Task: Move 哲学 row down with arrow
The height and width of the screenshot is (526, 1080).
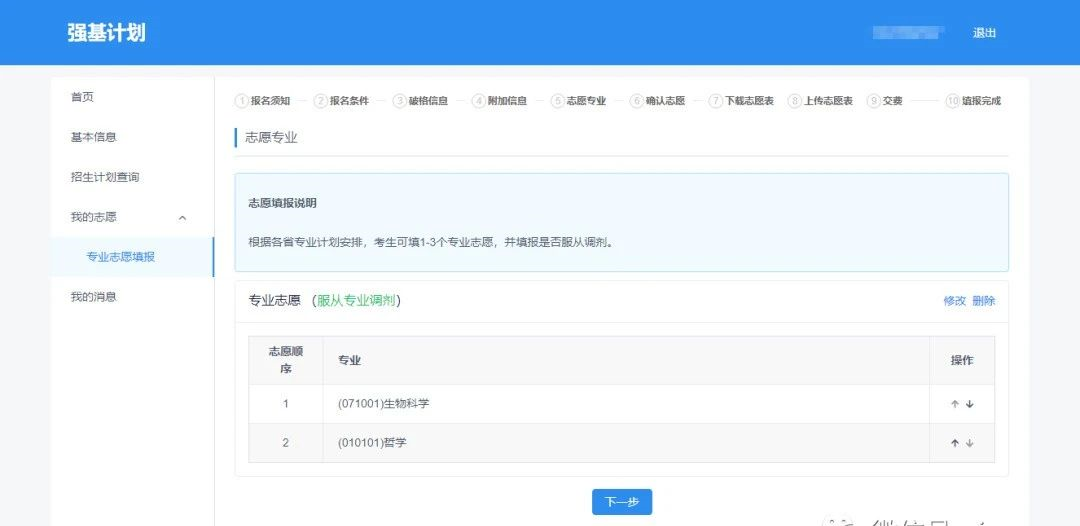Action: click(x=970, y=443)
